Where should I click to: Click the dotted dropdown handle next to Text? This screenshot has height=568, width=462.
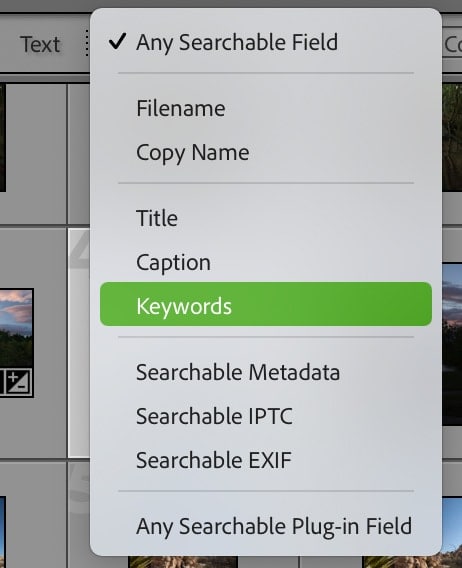pos(87,43)
